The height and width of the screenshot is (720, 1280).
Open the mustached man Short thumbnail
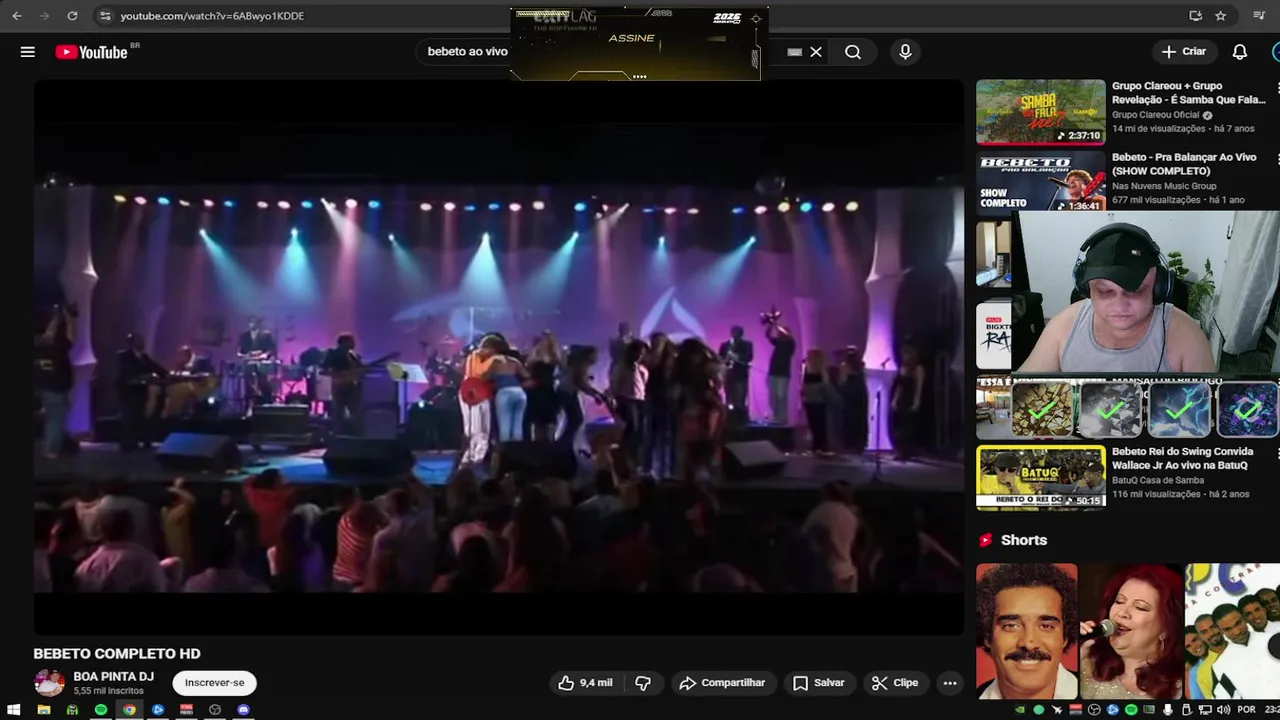pyautogui.click(x=1027, y=631)
